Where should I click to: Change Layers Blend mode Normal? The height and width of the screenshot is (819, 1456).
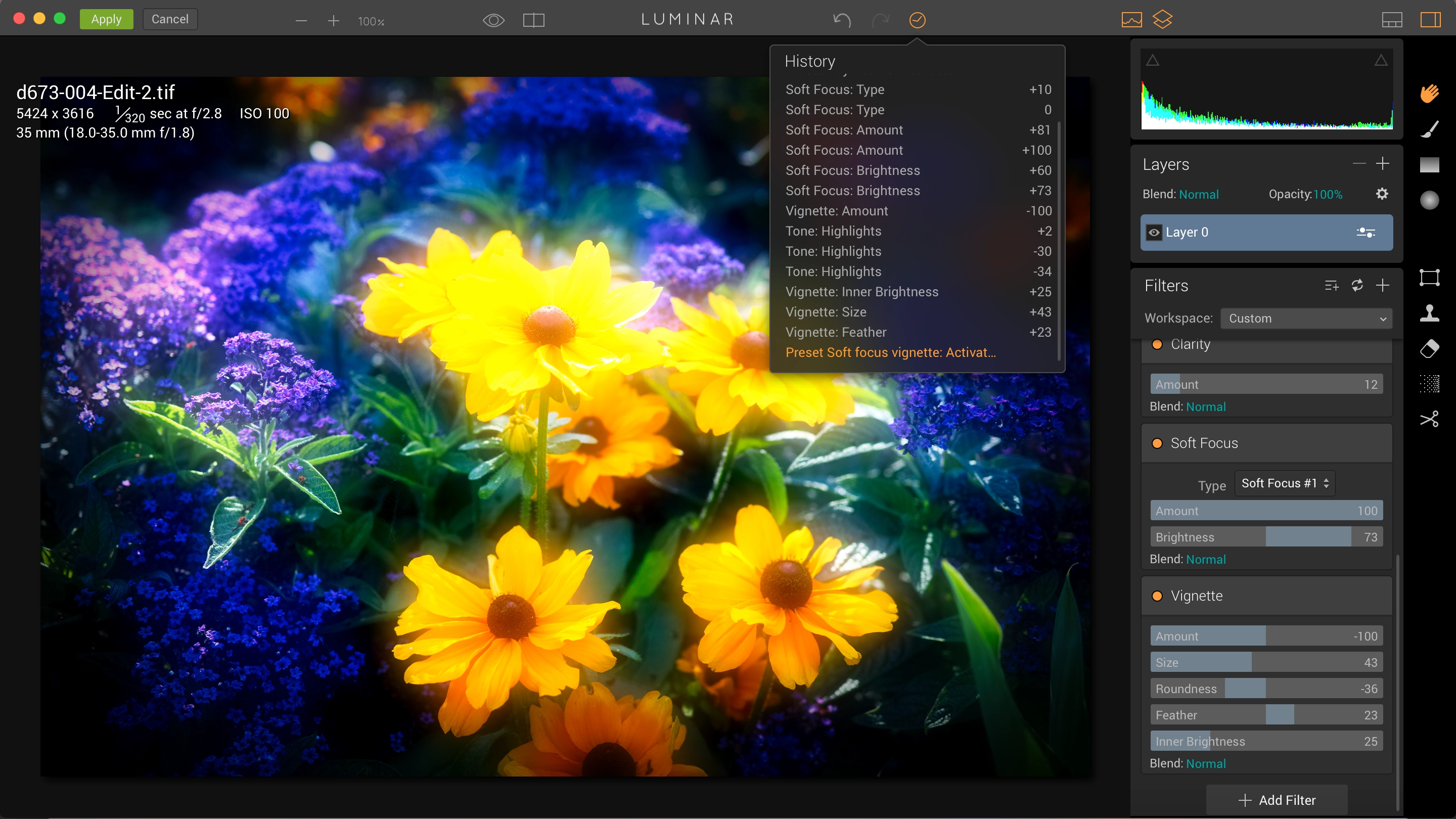pos(1198,195)
